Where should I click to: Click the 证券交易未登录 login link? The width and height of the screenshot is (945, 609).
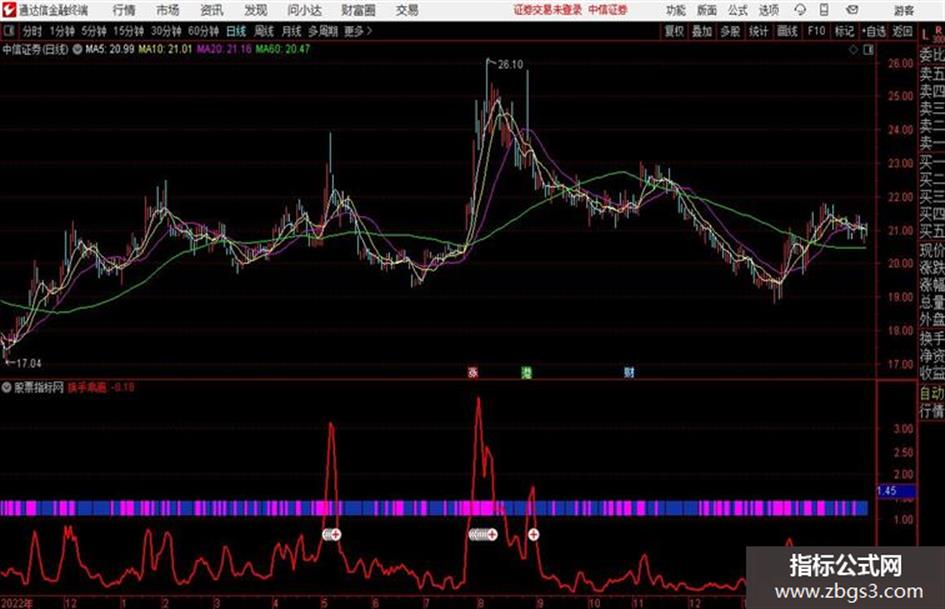point(548,10)
